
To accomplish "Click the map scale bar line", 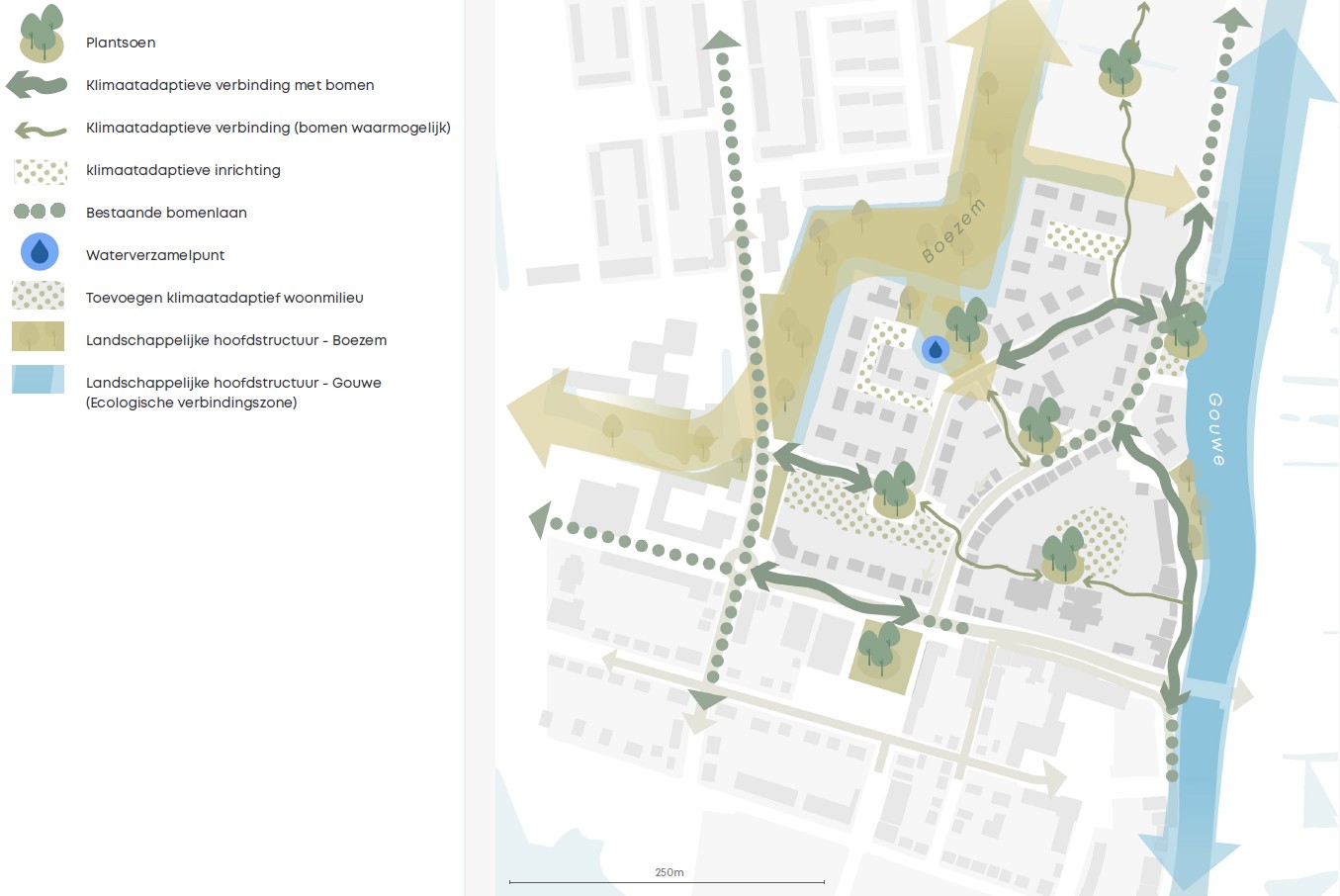I will 667,881.
